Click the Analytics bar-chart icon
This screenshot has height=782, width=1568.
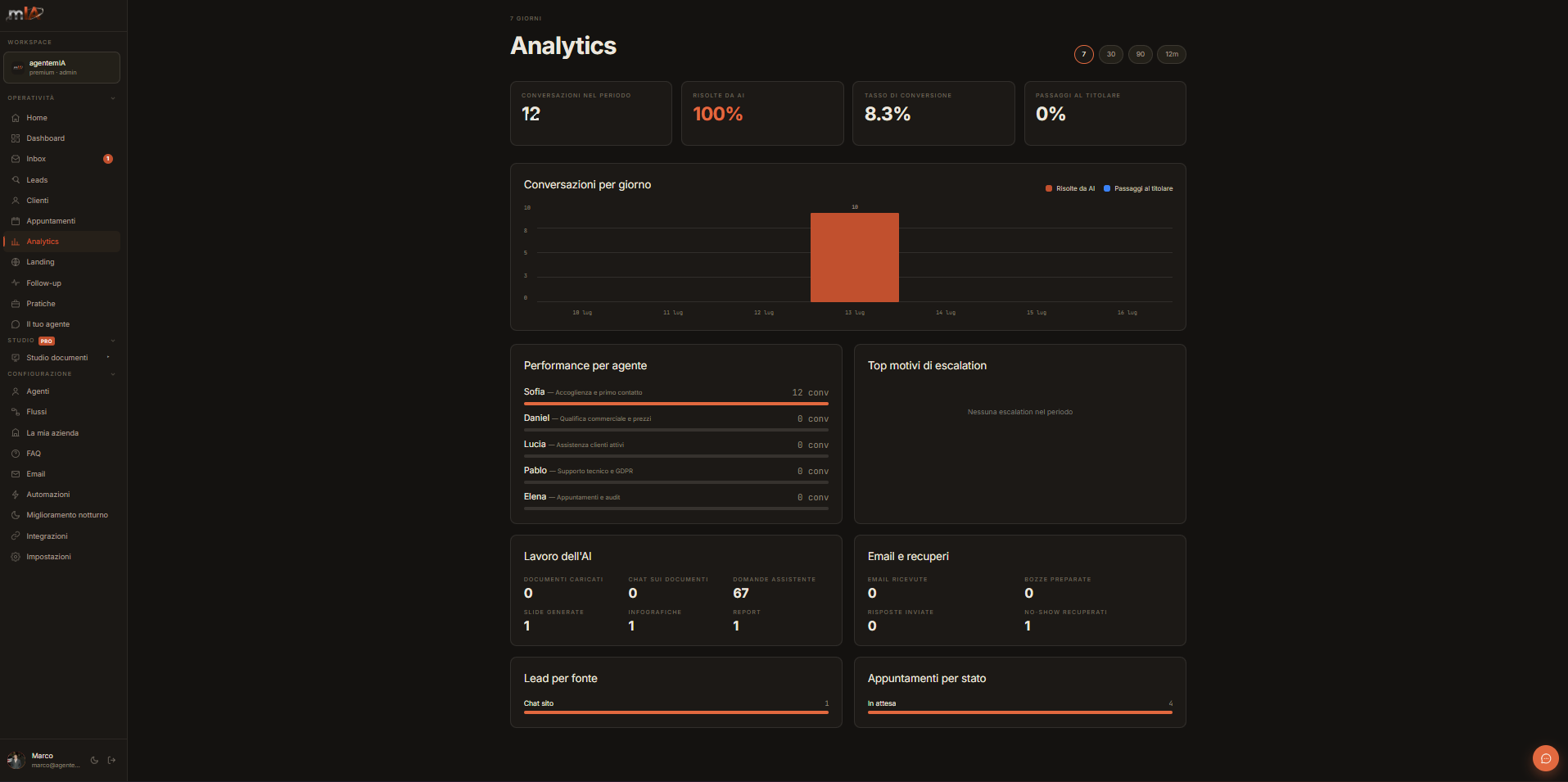(16, 242)
